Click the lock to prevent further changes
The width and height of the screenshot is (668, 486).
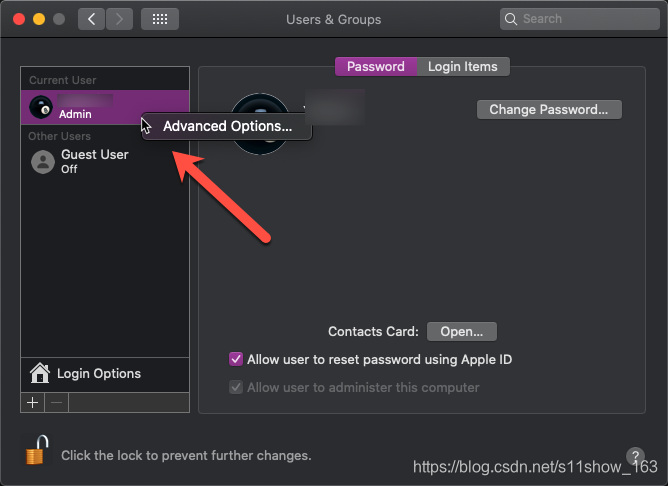click(37, 450)
